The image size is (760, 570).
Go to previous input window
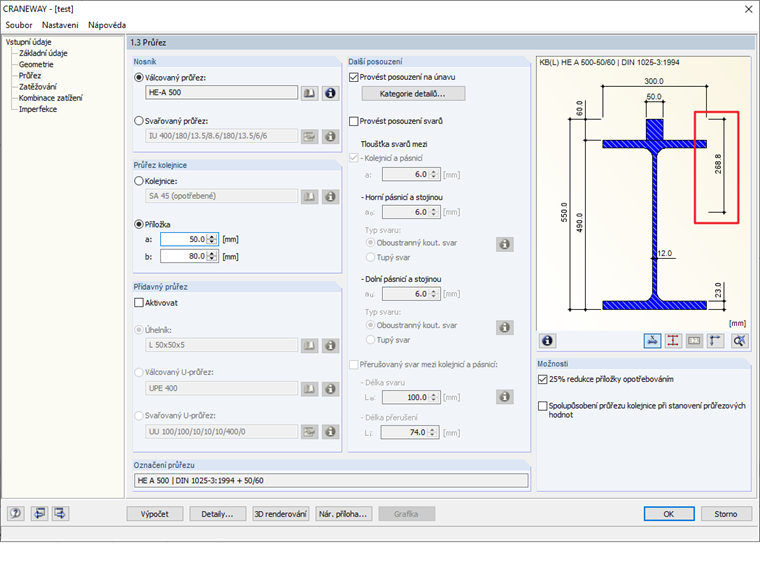click(39, 513)
